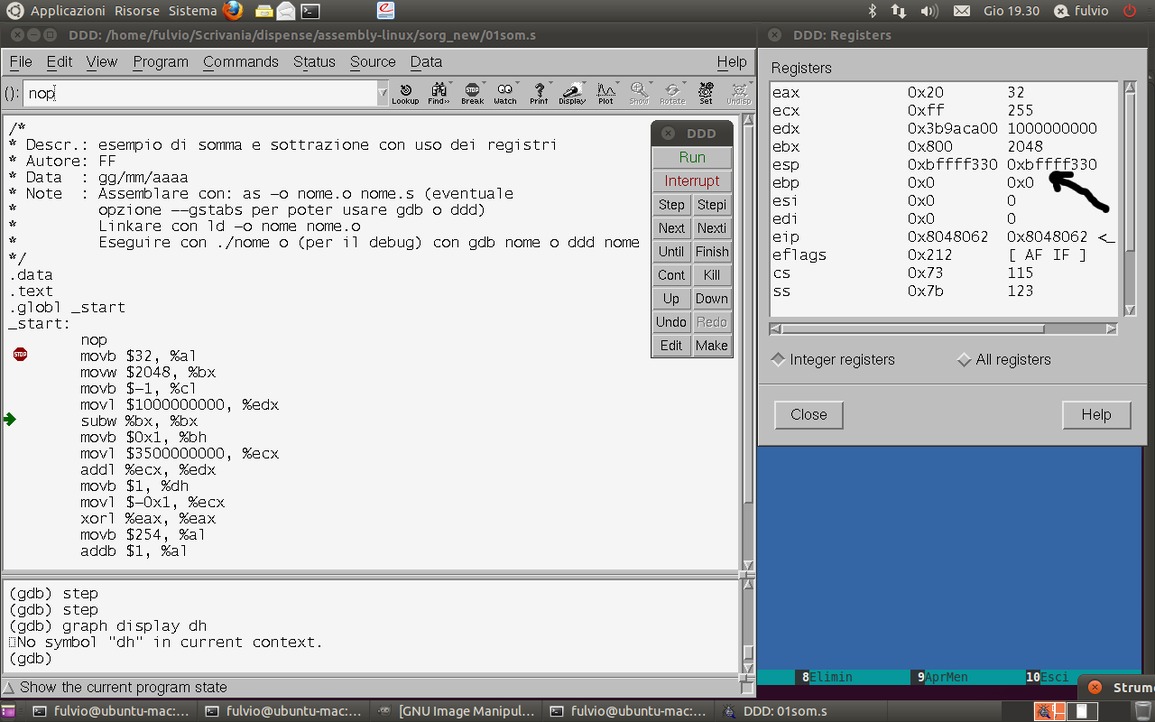Open the Data menu
This screenshot has width=1155, height=722.
point(426,62)
